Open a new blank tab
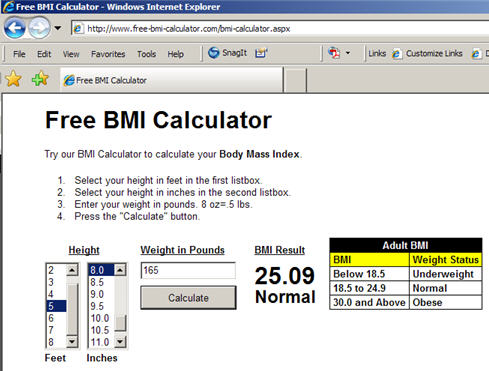 pos(295,80)
